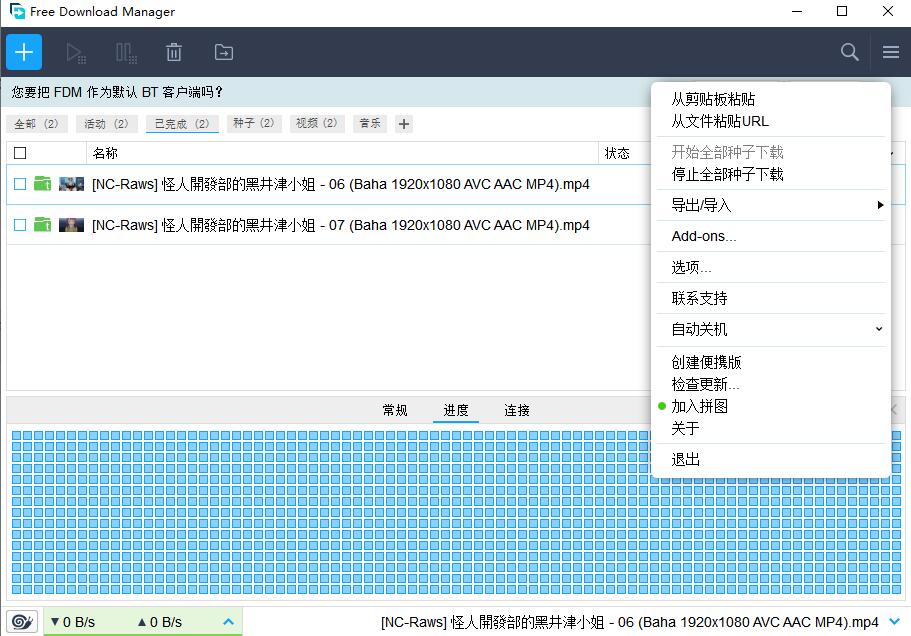
Task: Click the blue add download plus button
Action: tap(24, 52)
